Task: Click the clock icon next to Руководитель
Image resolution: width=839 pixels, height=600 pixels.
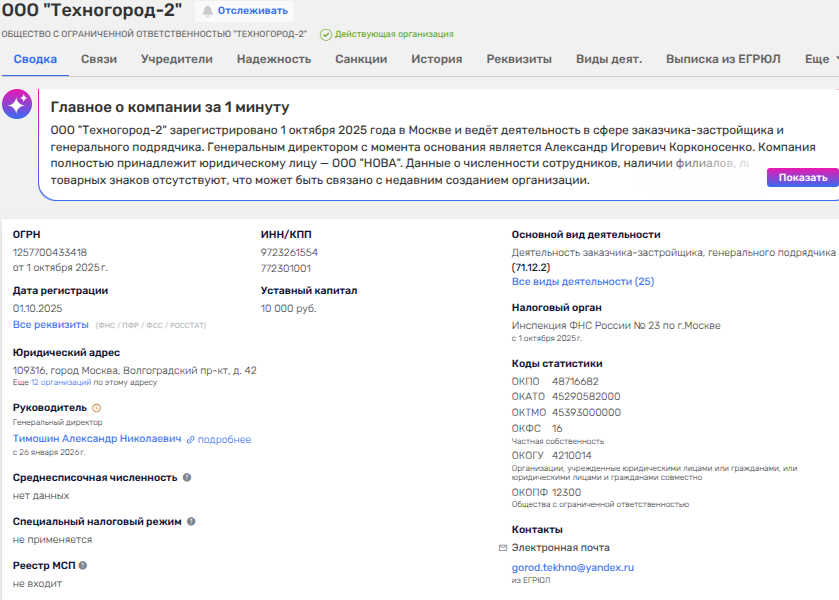Action: [x=97, y=408]
